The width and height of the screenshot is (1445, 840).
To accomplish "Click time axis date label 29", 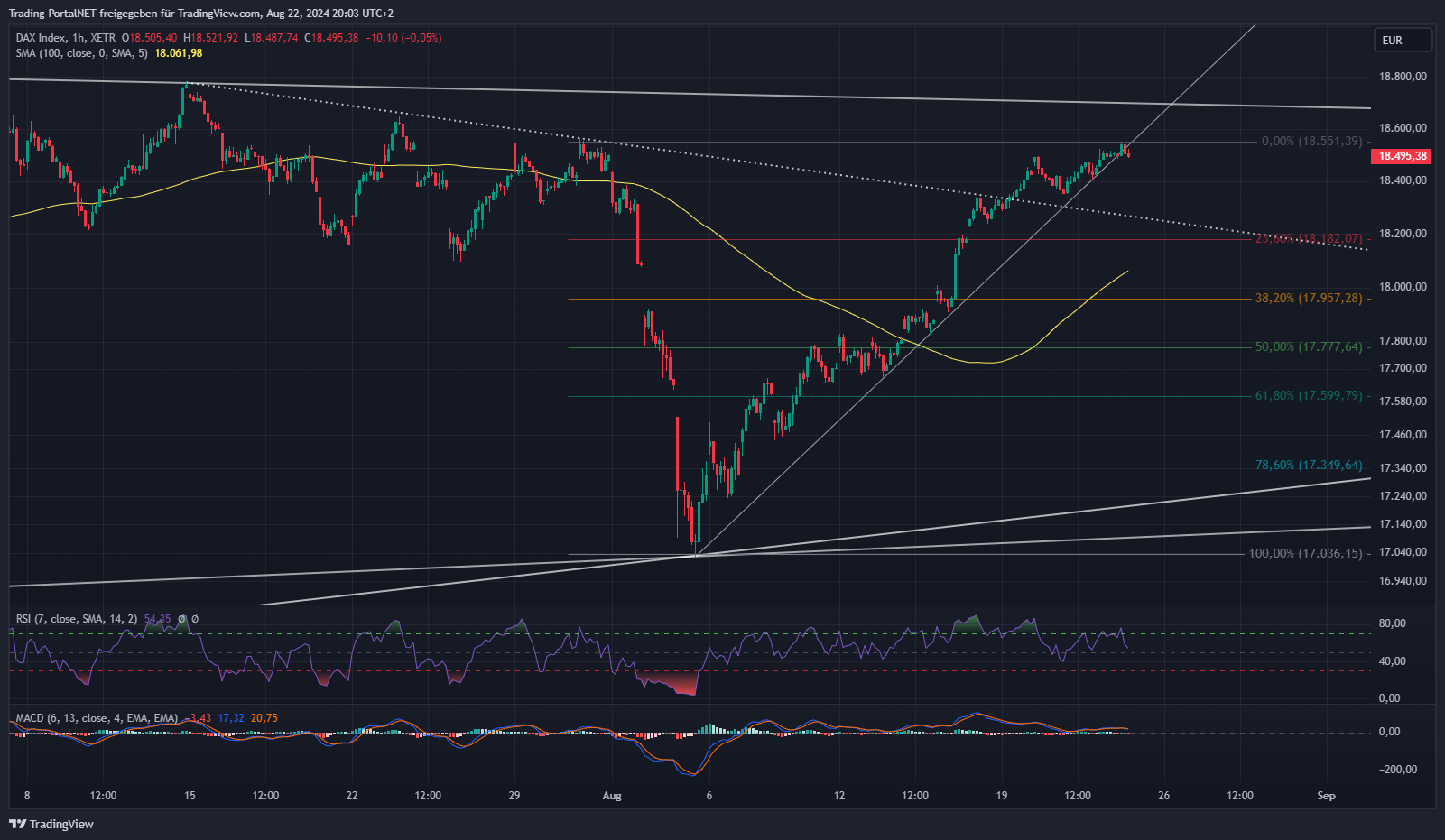I will click(514, 796).
